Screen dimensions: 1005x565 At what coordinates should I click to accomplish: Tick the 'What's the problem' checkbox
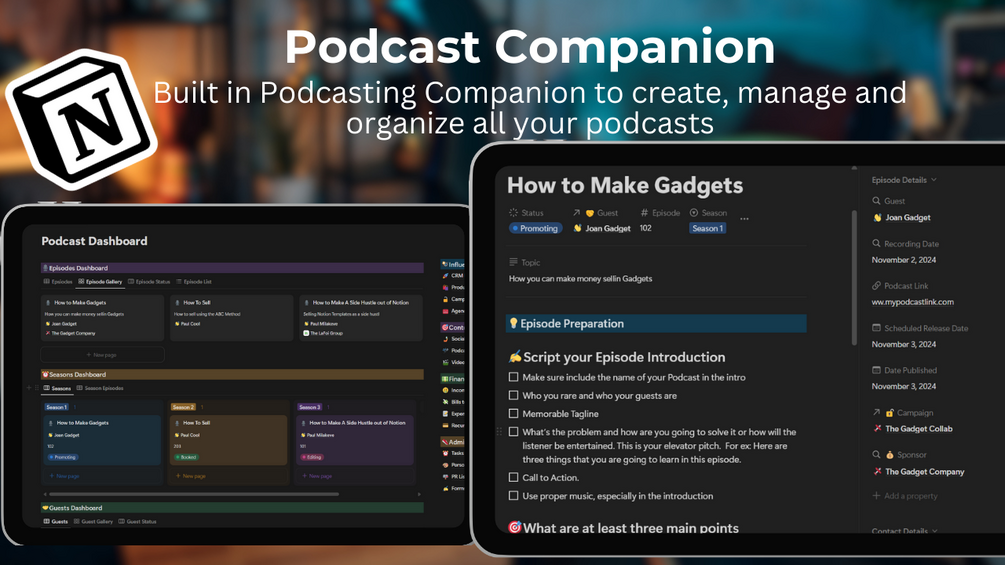(513, 432)
